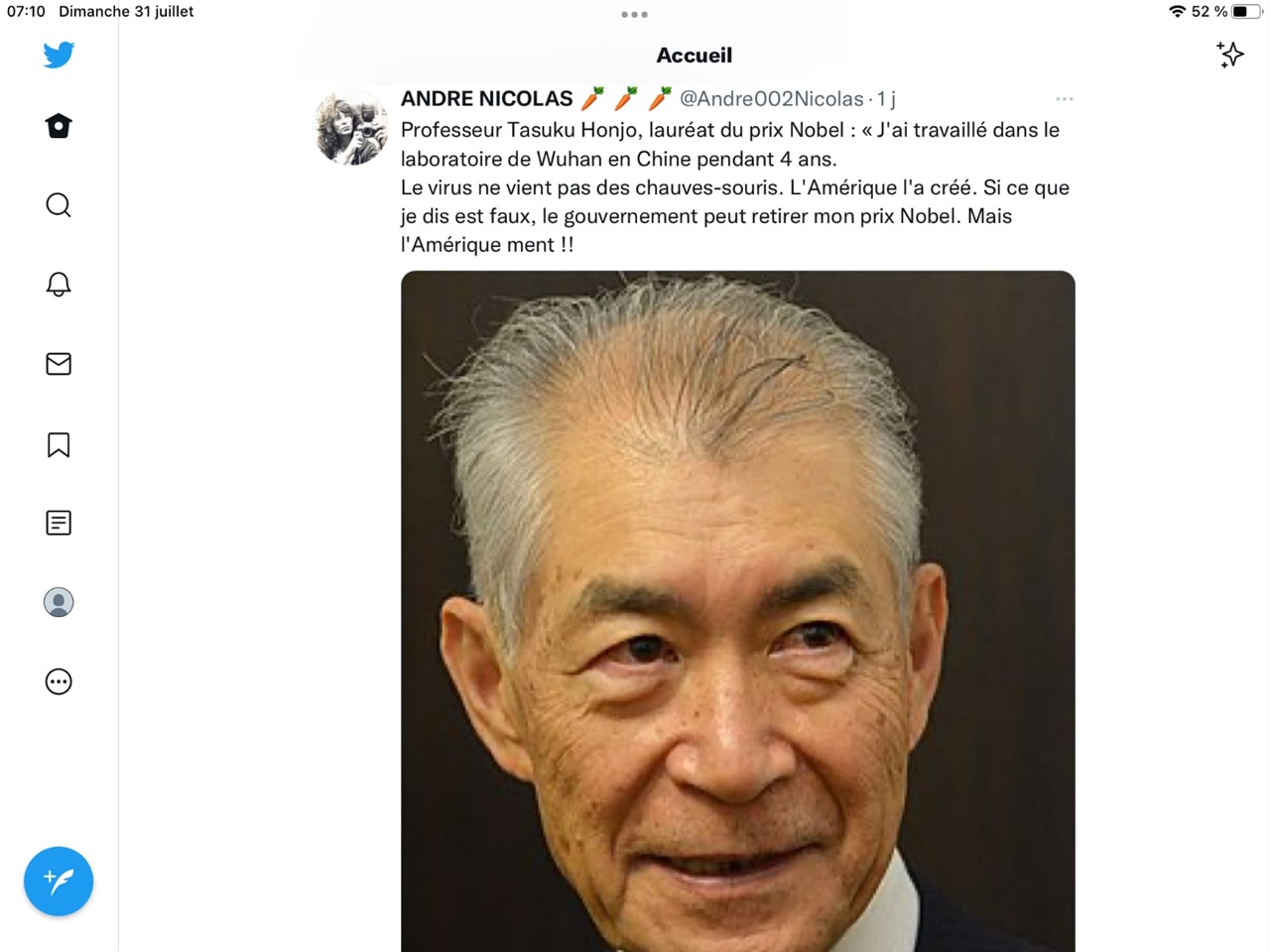
Task: Open More options circle icon
Action: tap(59, 681)
